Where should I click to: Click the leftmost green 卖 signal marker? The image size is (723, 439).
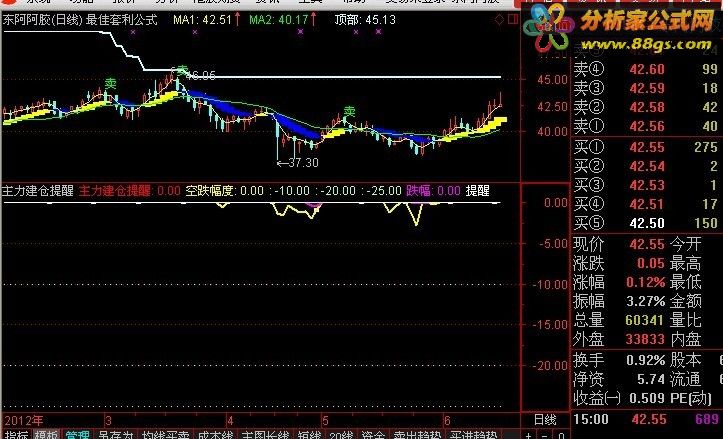[111, 83]
